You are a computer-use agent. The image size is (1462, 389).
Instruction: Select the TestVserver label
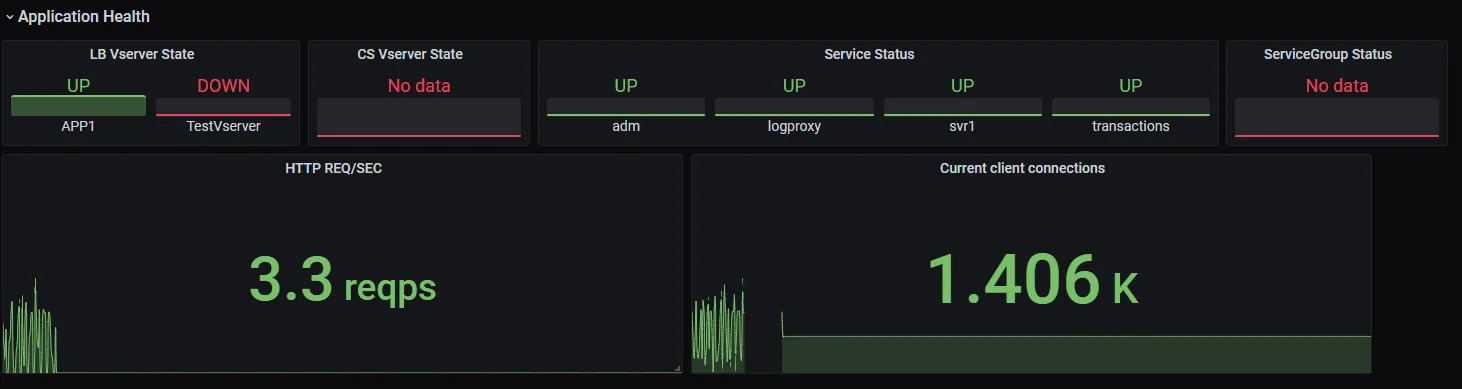(223, 126)
